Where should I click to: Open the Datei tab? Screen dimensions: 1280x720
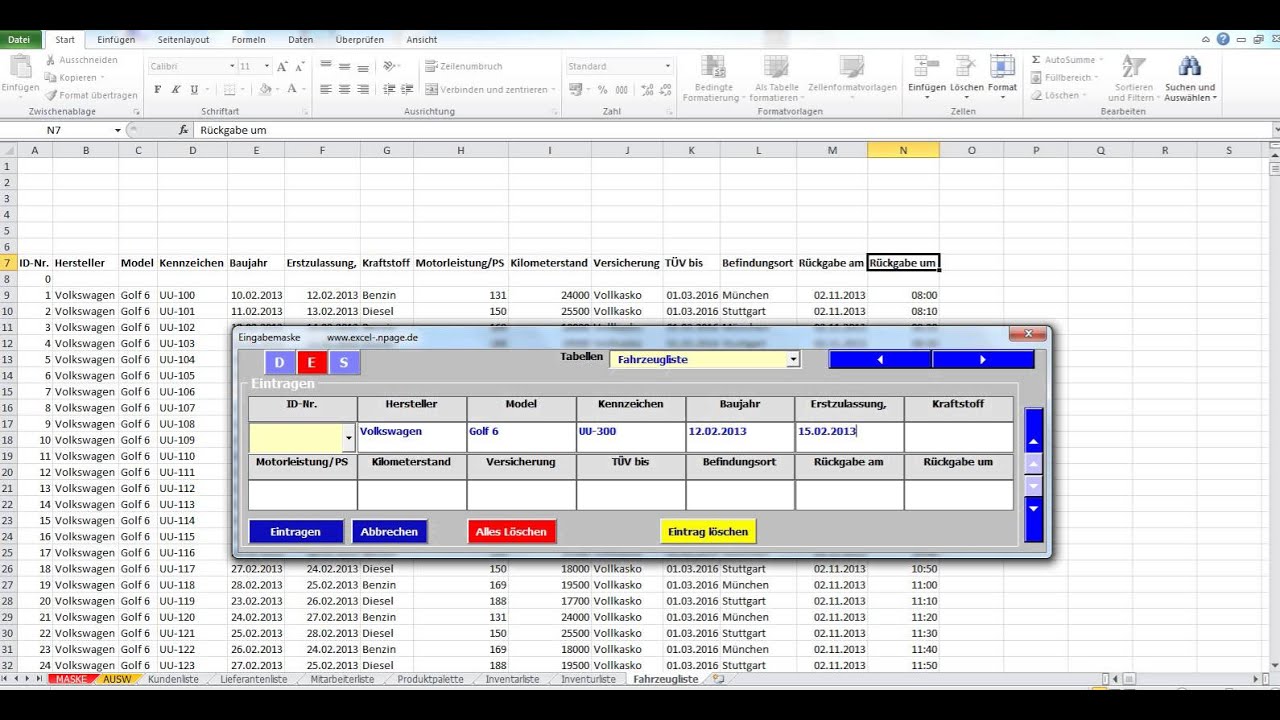point(20,40)
